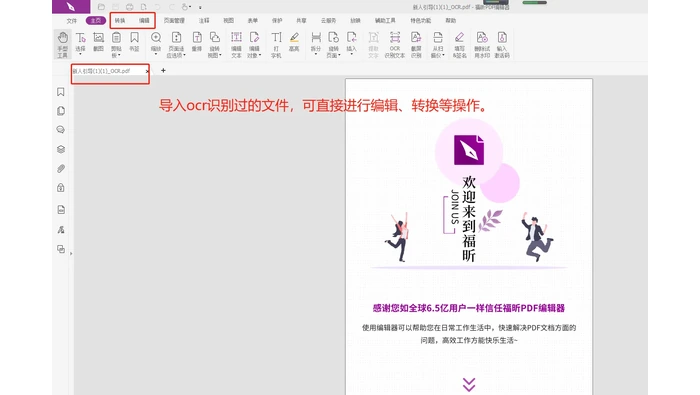Image resolution: width=700 pixels, height=395 pixels.
Task: Switch to the 转换 Convert ribbon tab
Action: tap(120, 21)
